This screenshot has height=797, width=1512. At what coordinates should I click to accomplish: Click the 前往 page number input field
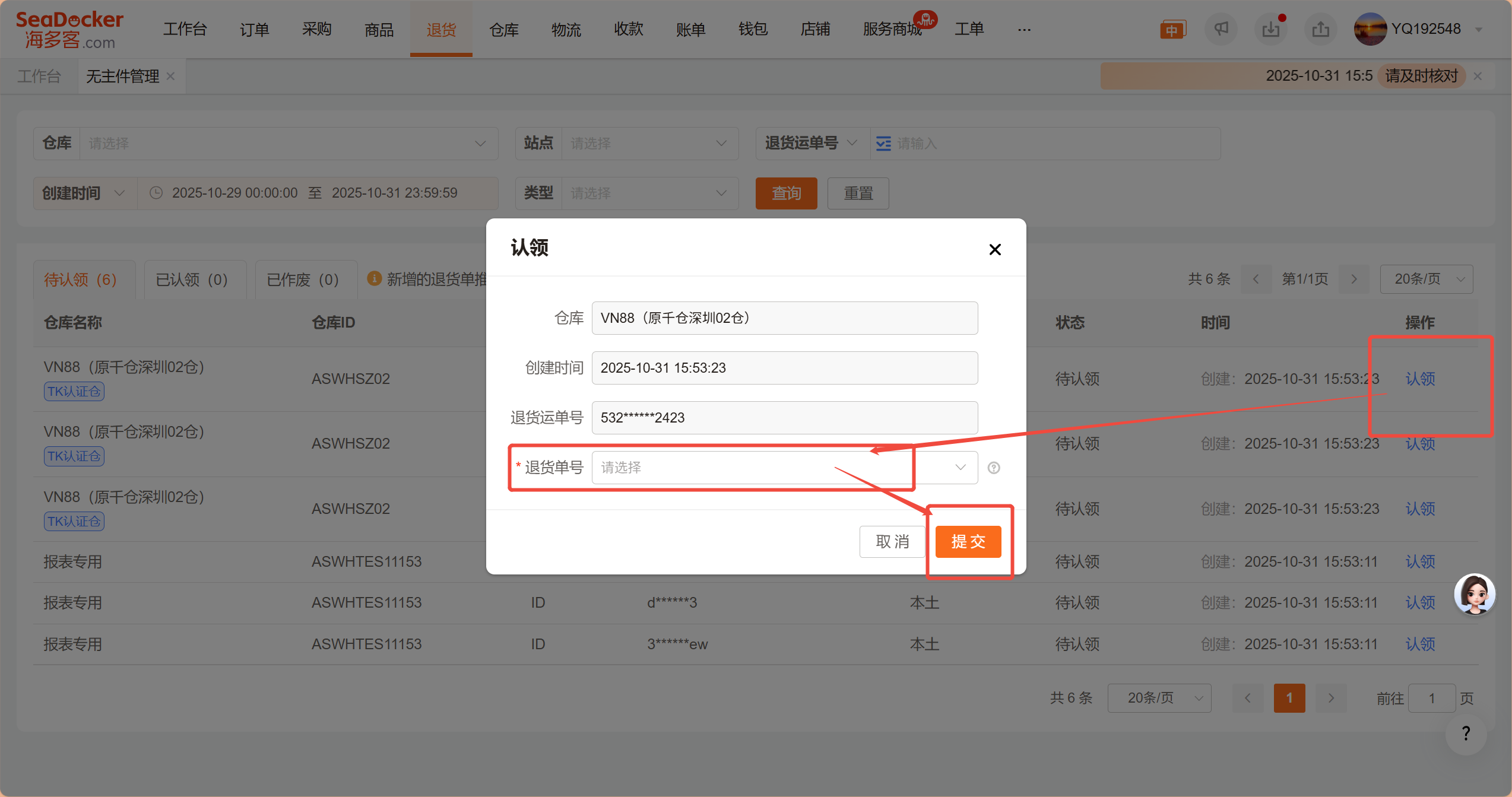point(1431,698)
